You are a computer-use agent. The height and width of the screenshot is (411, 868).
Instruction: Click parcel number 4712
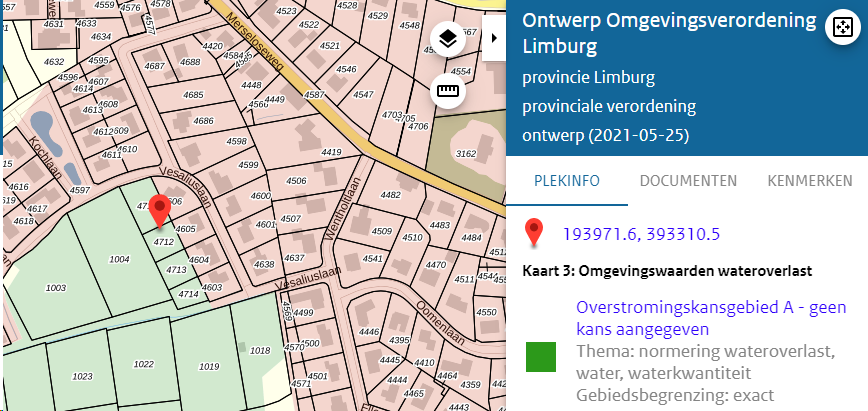point(164,242)
